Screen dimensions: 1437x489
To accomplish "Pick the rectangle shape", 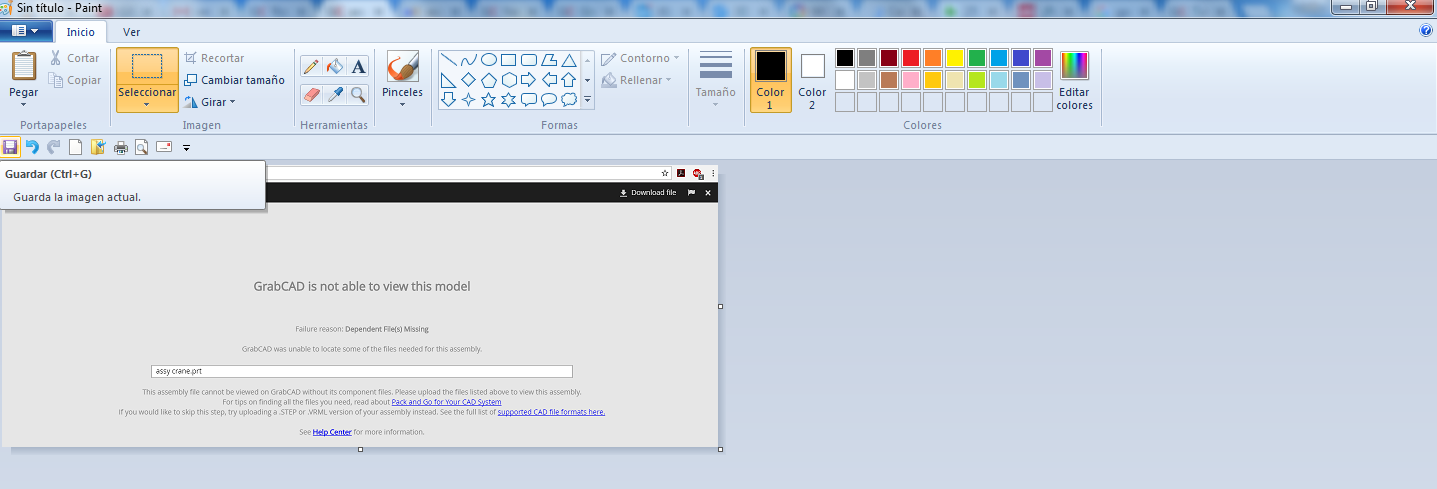I will tap(508, 60).
